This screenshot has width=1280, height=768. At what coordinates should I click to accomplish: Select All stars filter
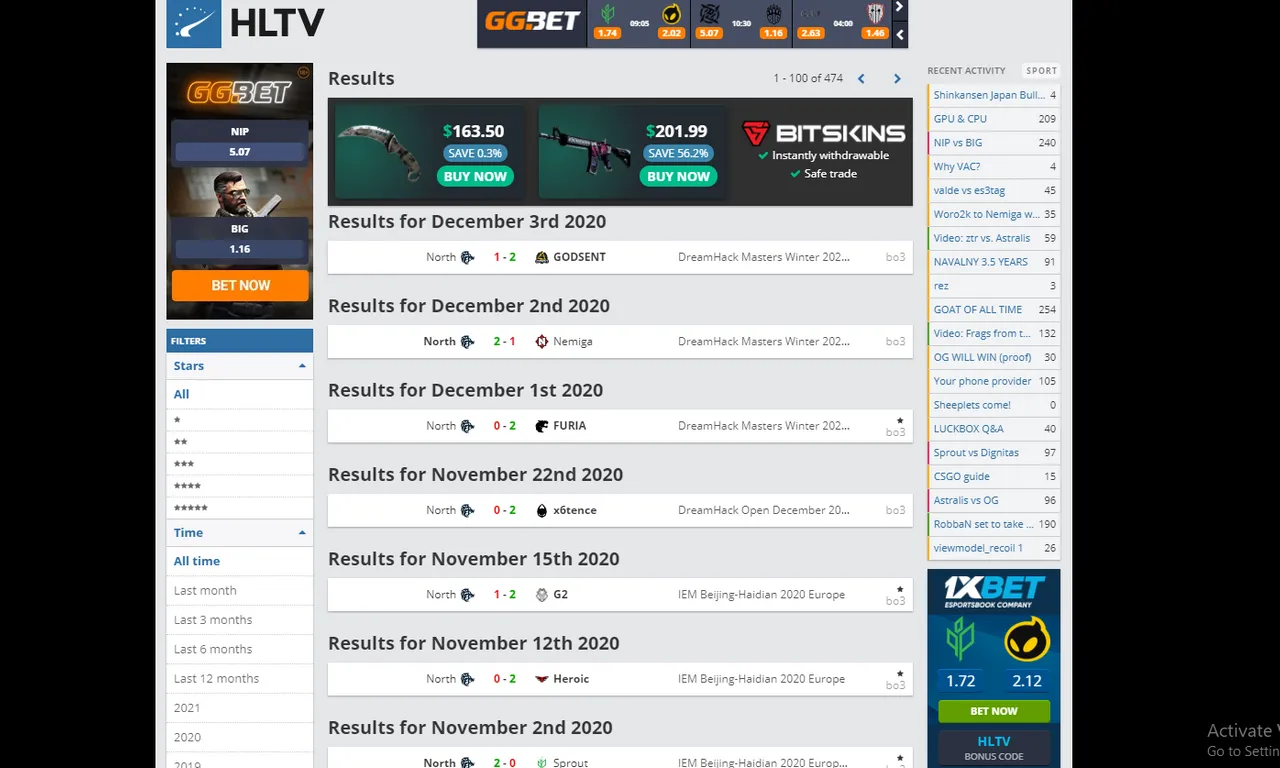[240, 394]
